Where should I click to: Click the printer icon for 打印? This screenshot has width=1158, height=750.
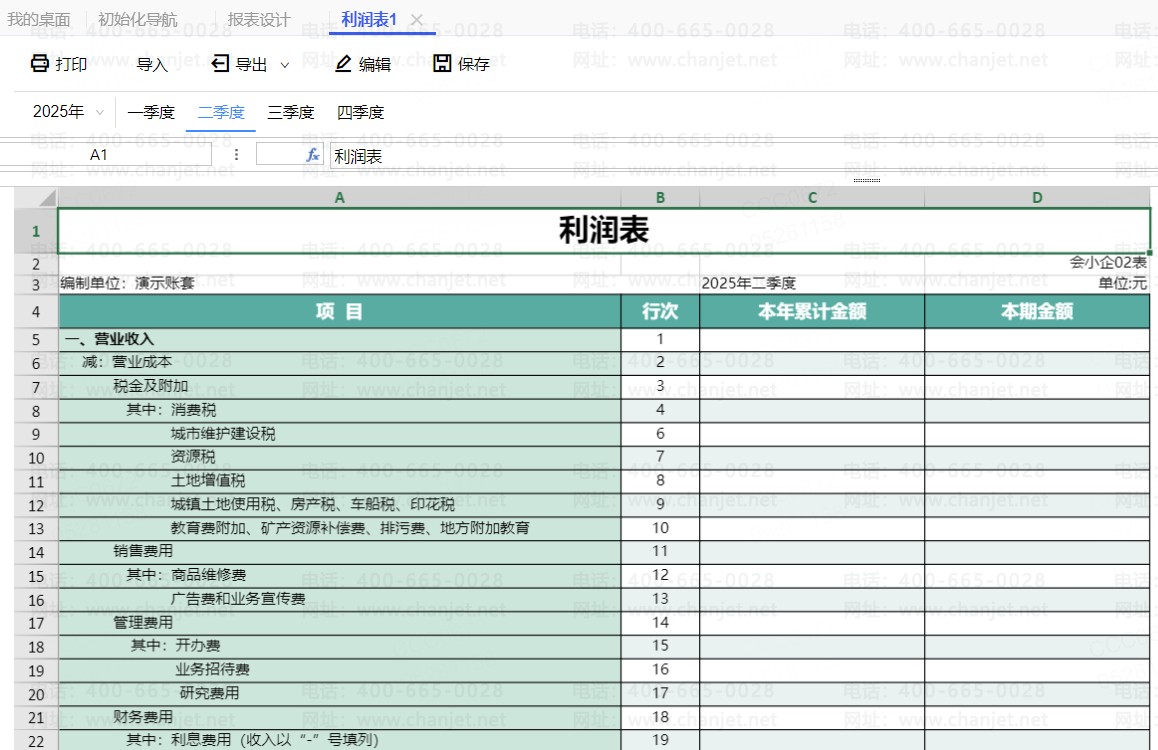point(40,63)
